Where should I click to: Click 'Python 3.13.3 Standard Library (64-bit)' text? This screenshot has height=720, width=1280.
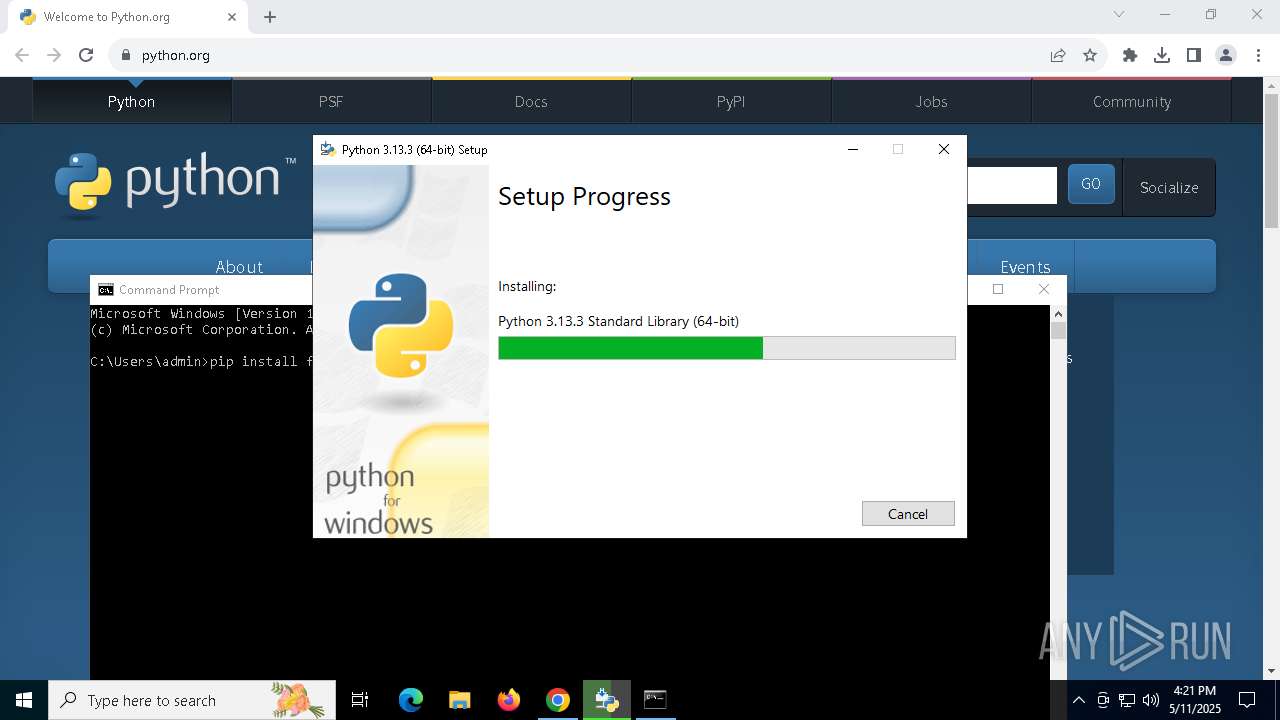pos(618,321)
